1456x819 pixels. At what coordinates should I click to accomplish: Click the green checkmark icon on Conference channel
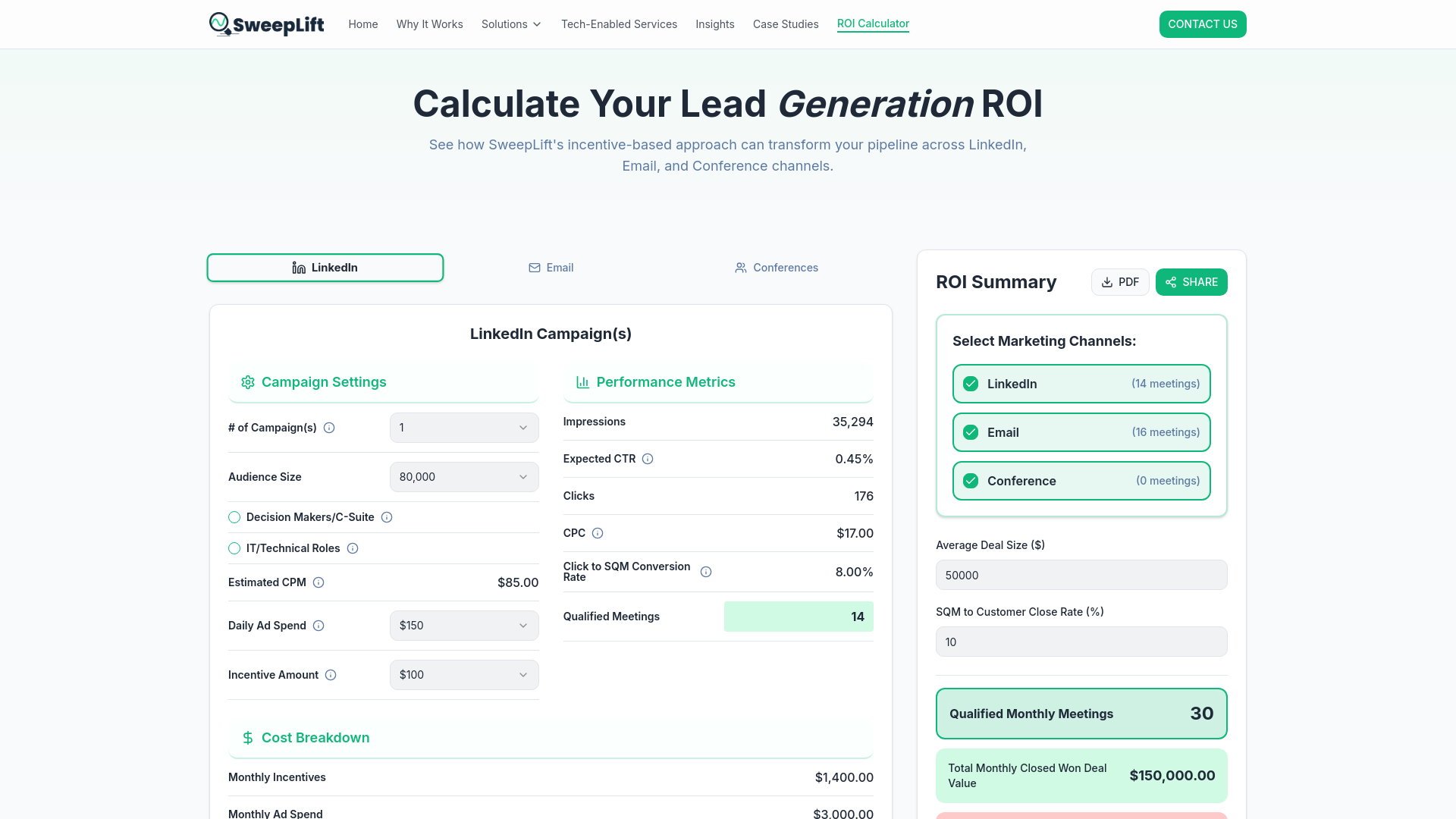(971, 481)
